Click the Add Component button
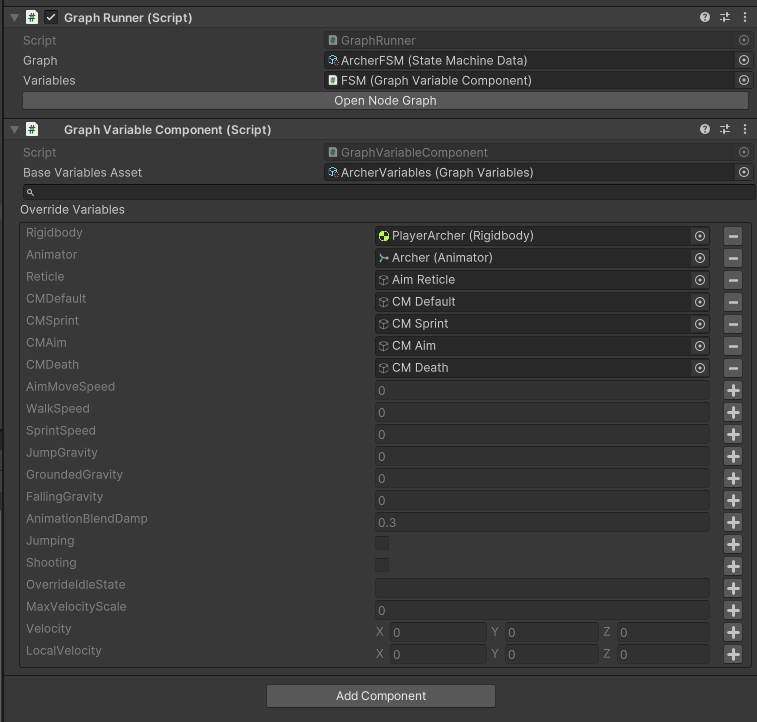 point(381,696)
